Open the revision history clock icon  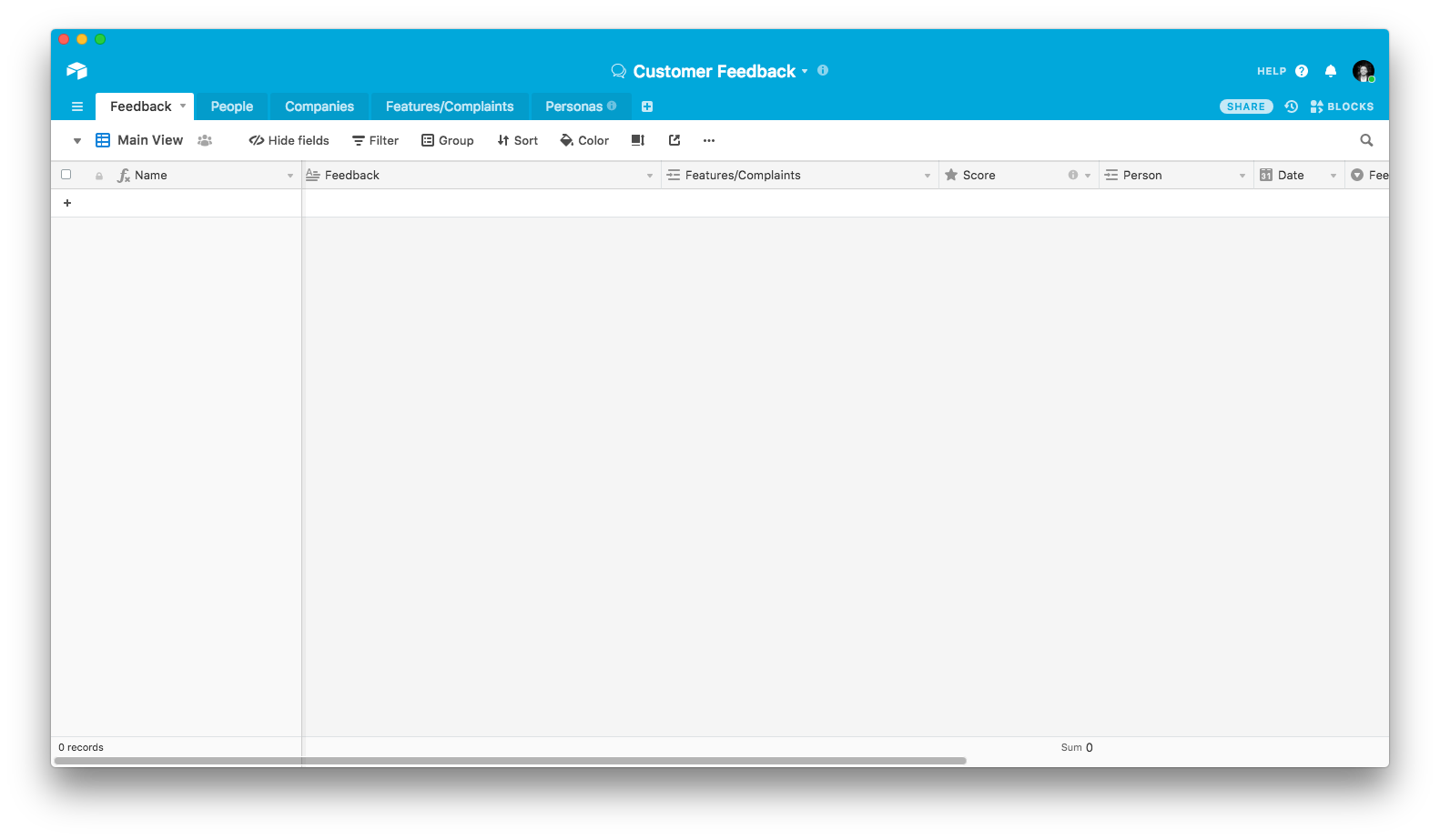coord(1291,106)
